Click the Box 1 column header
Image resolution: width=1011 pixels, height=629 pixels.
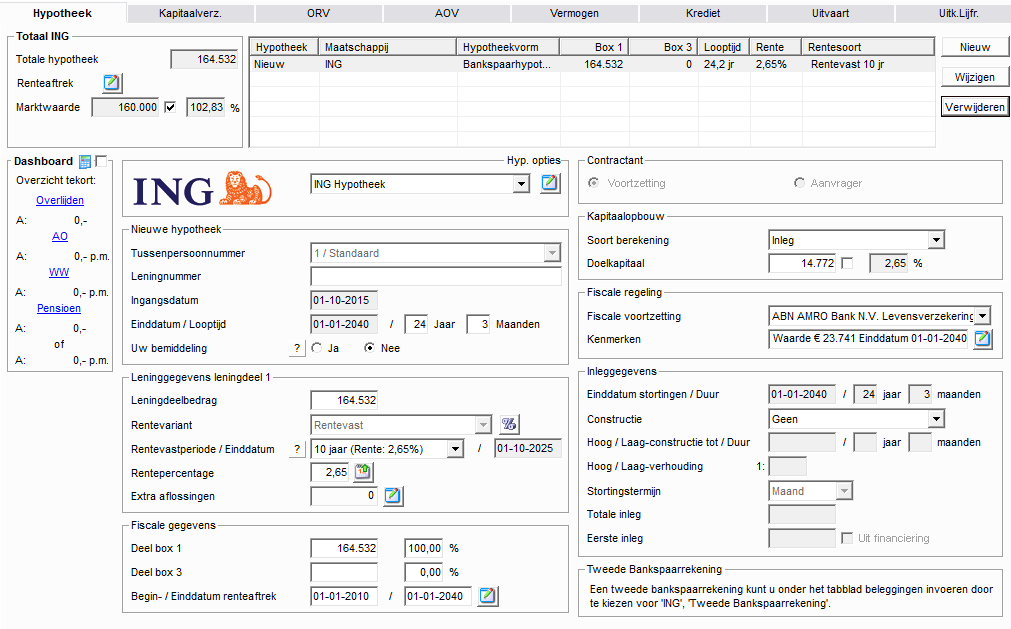pyautogui.click(x=594, y=47)
